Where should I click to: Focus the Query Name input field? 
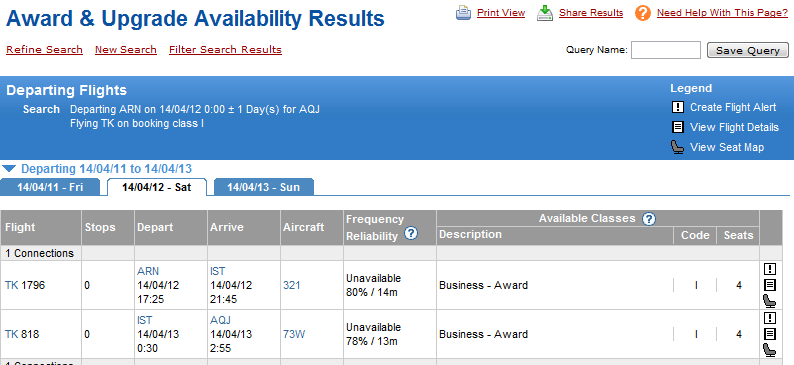(665, 50)
